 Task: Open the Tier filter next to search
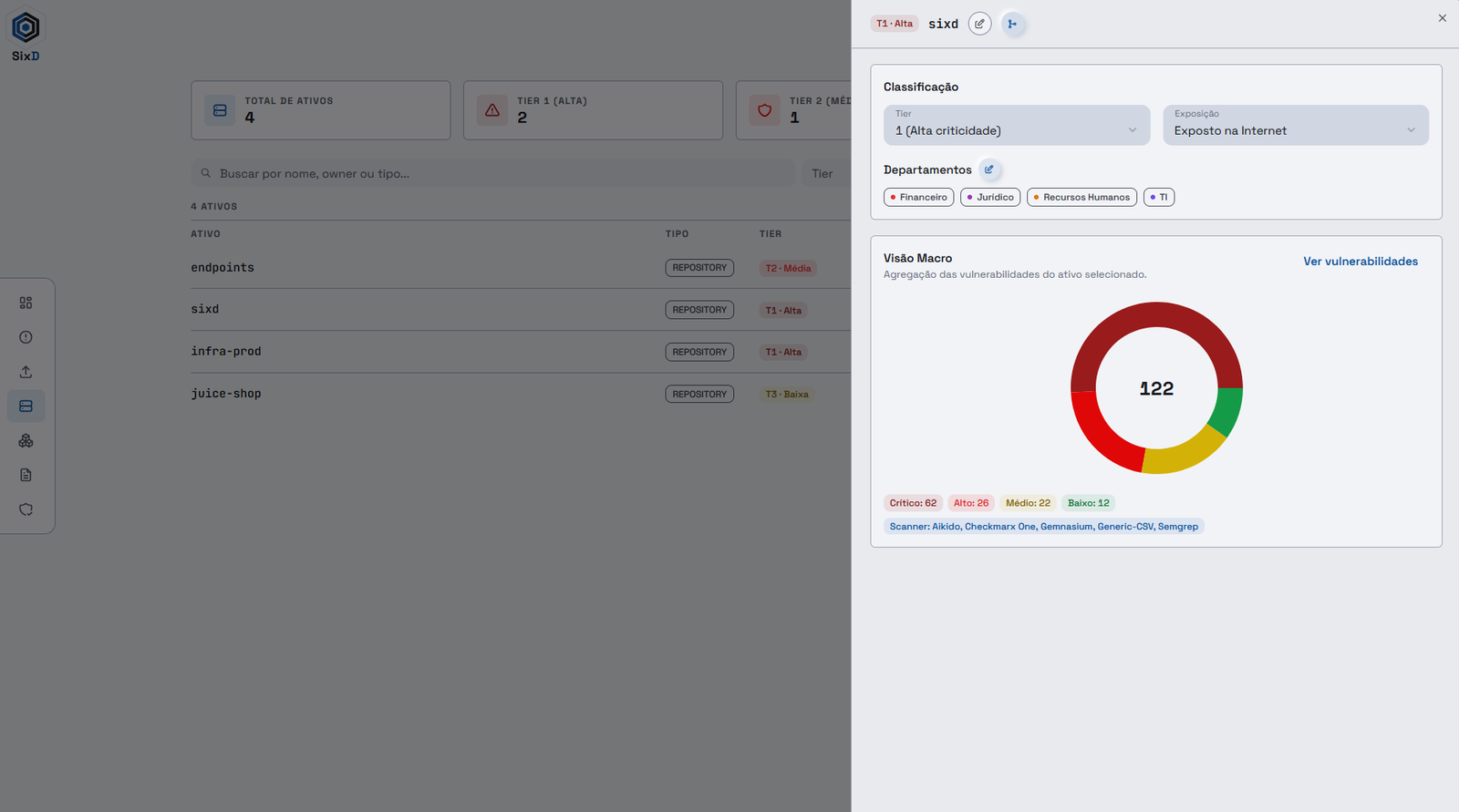pyautogui.click(x=825, y=173)
